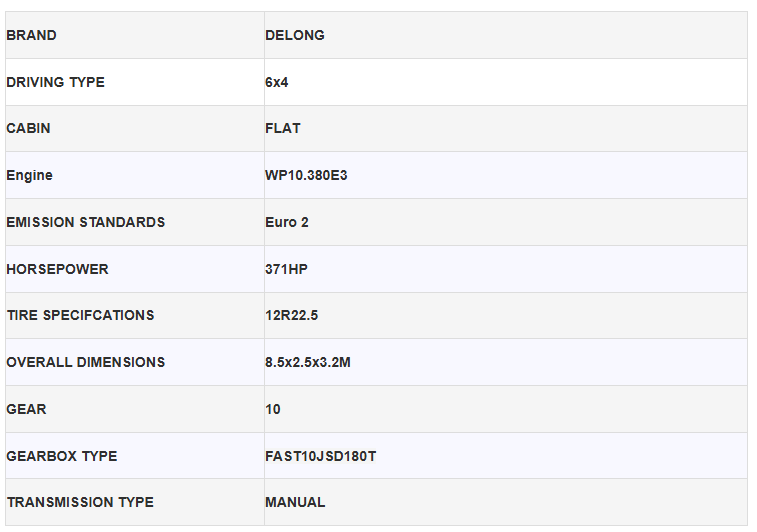
Task: Click the Engine label cell
Action: (x=30, y=175)
